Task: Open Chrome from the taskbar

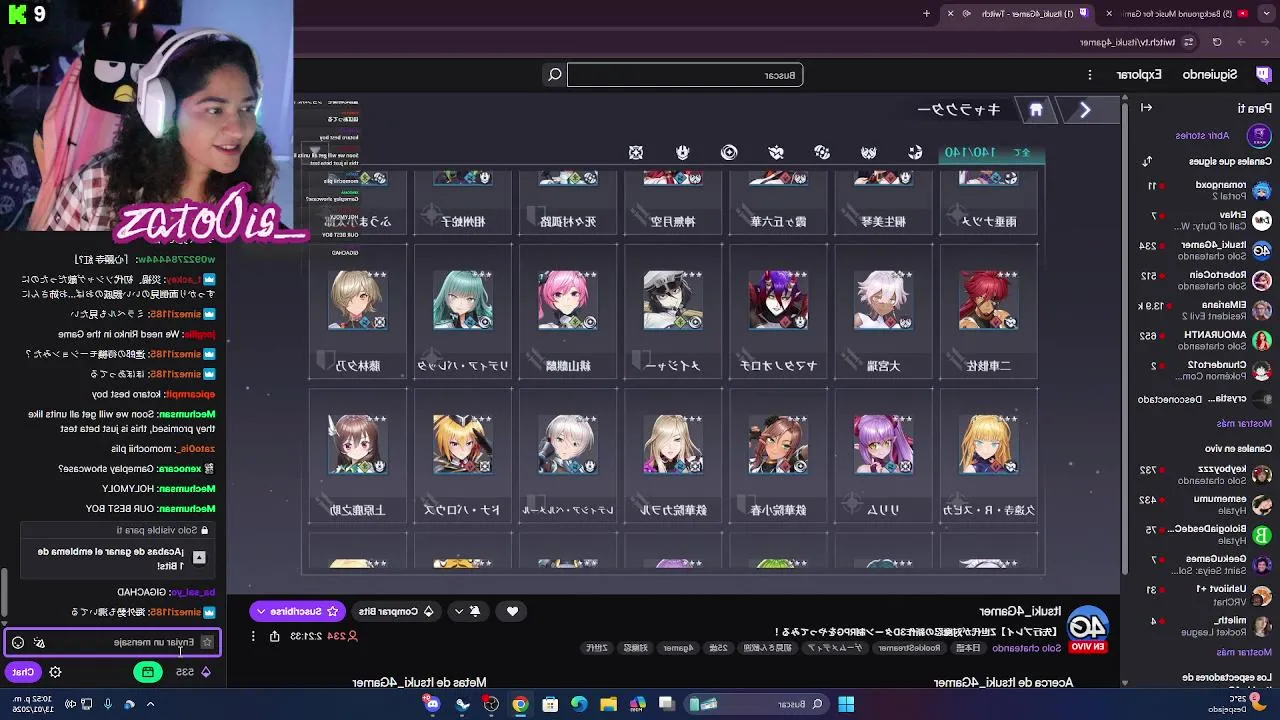Action: 520,704
